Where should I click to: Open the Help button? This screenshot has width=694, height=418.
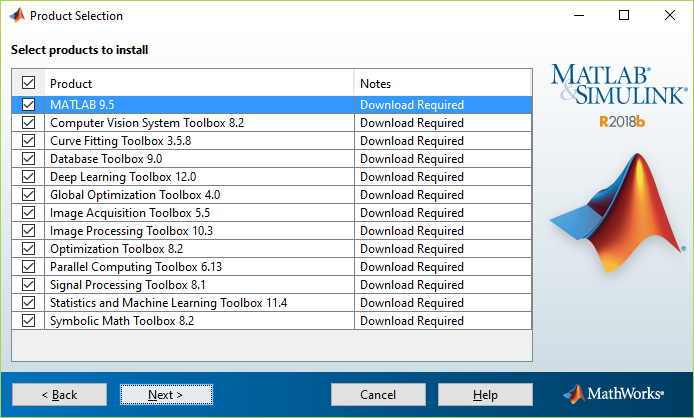(485, 395)
